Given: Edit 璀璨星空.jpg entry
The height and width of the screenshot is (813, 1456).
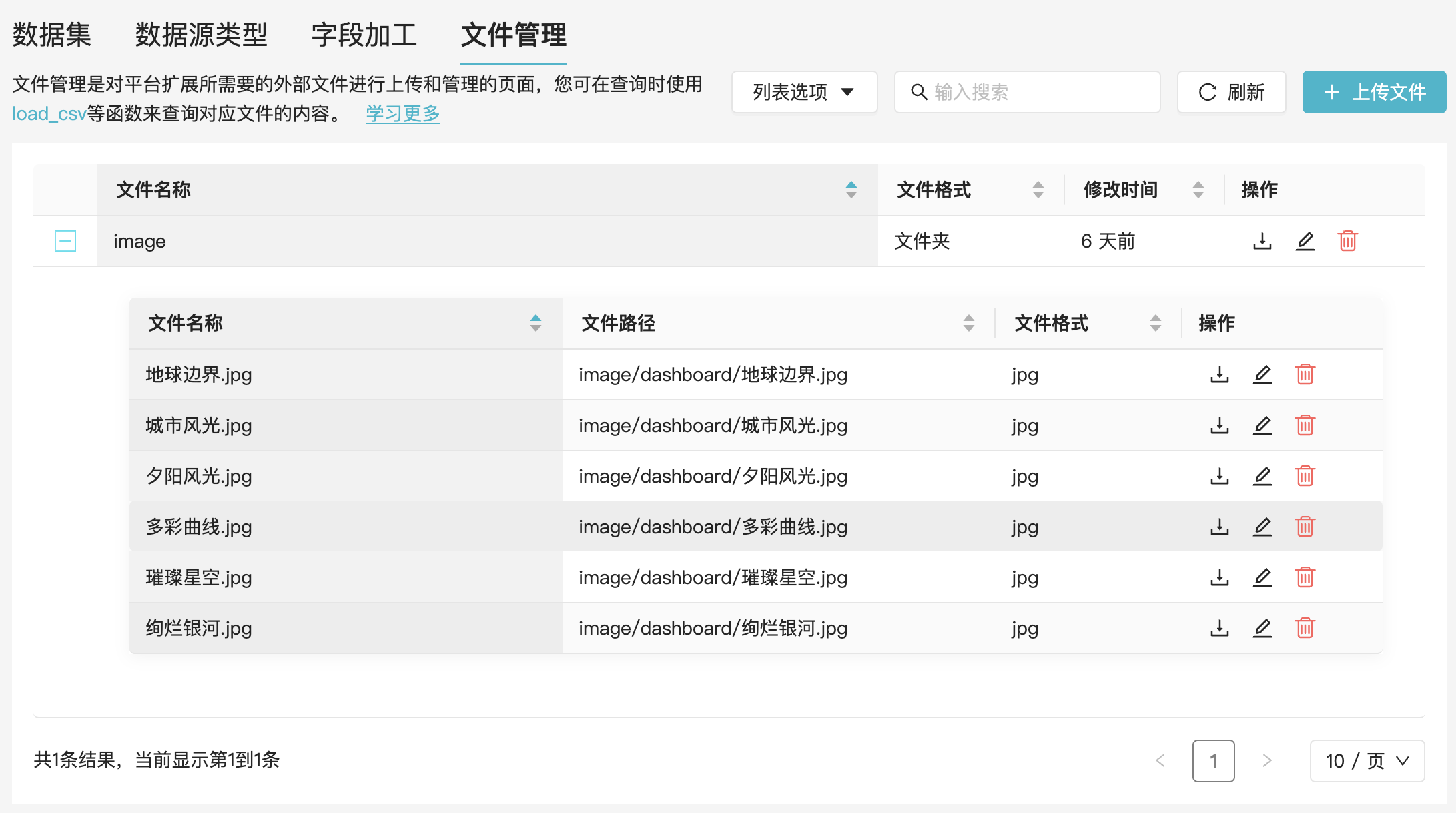Looking at the screenshot, I should (1262, 577).
